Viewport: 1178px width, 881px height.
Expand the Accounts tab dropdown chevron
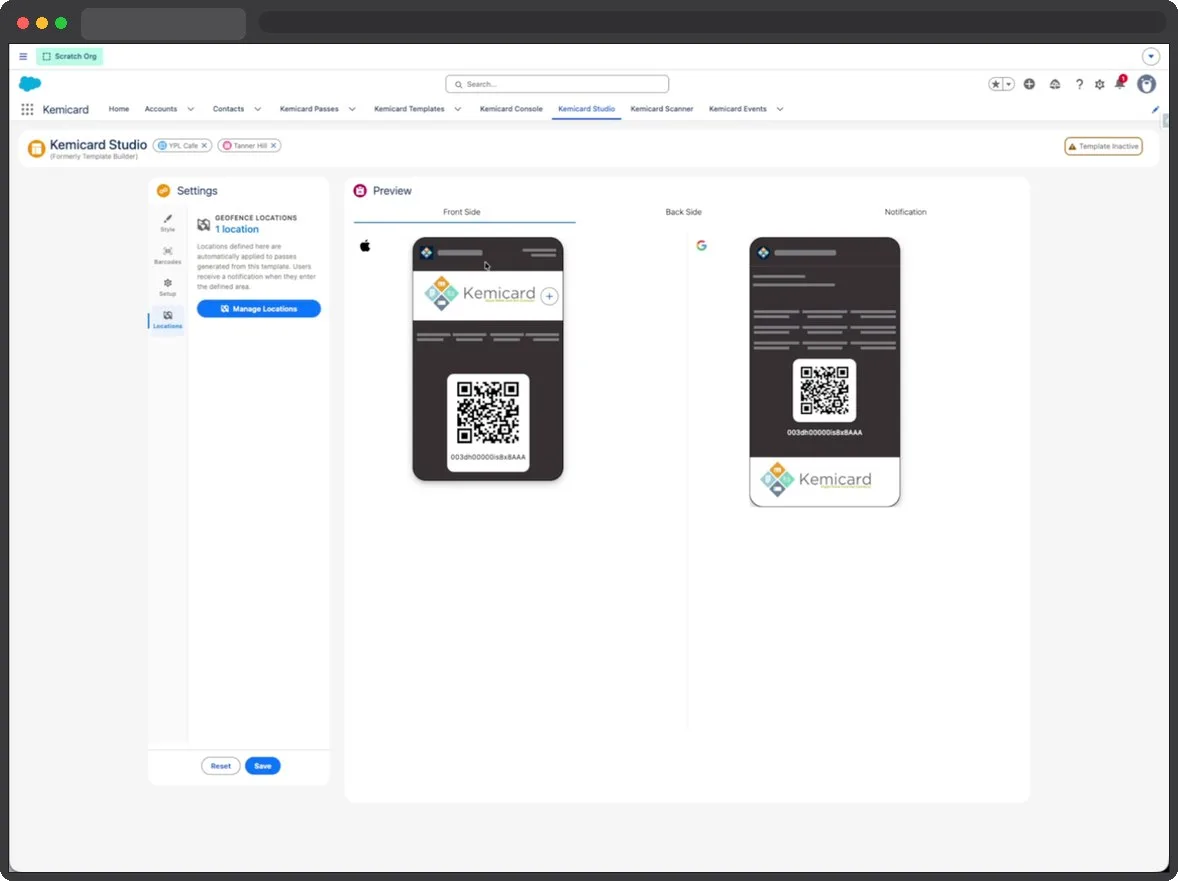191,109
